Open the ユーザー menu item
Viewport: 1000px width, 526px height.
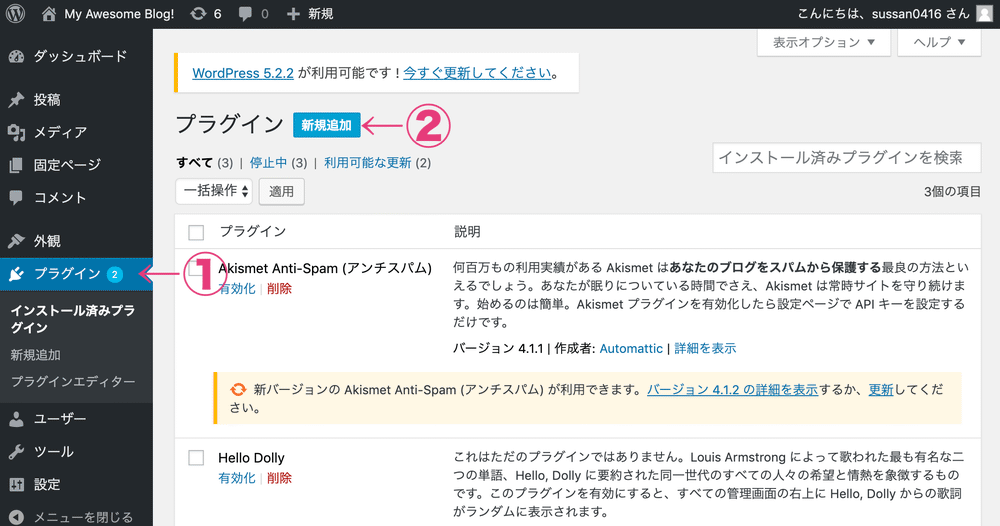[x=60, y=419]
